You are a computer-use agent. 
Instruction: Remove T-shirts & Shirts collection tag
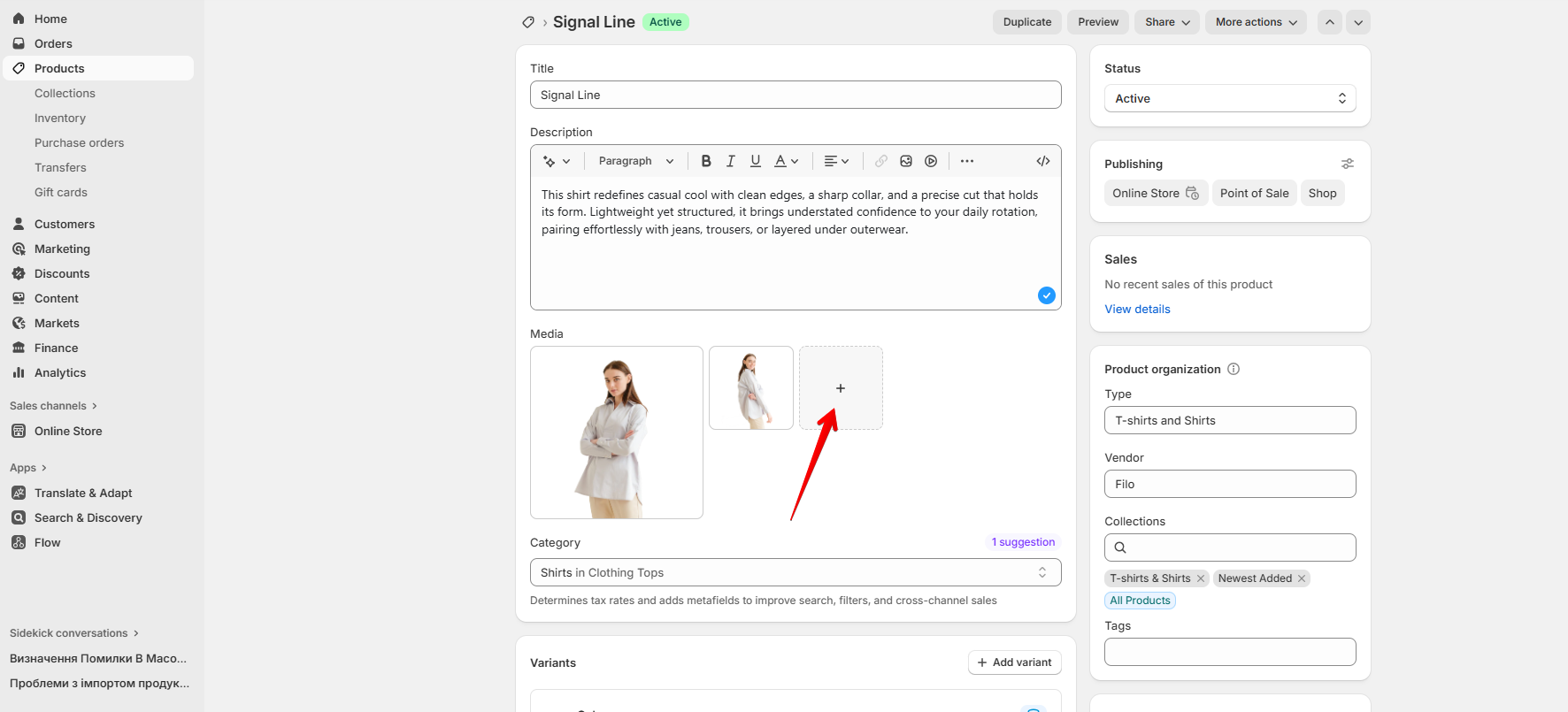pos(1201,578)
